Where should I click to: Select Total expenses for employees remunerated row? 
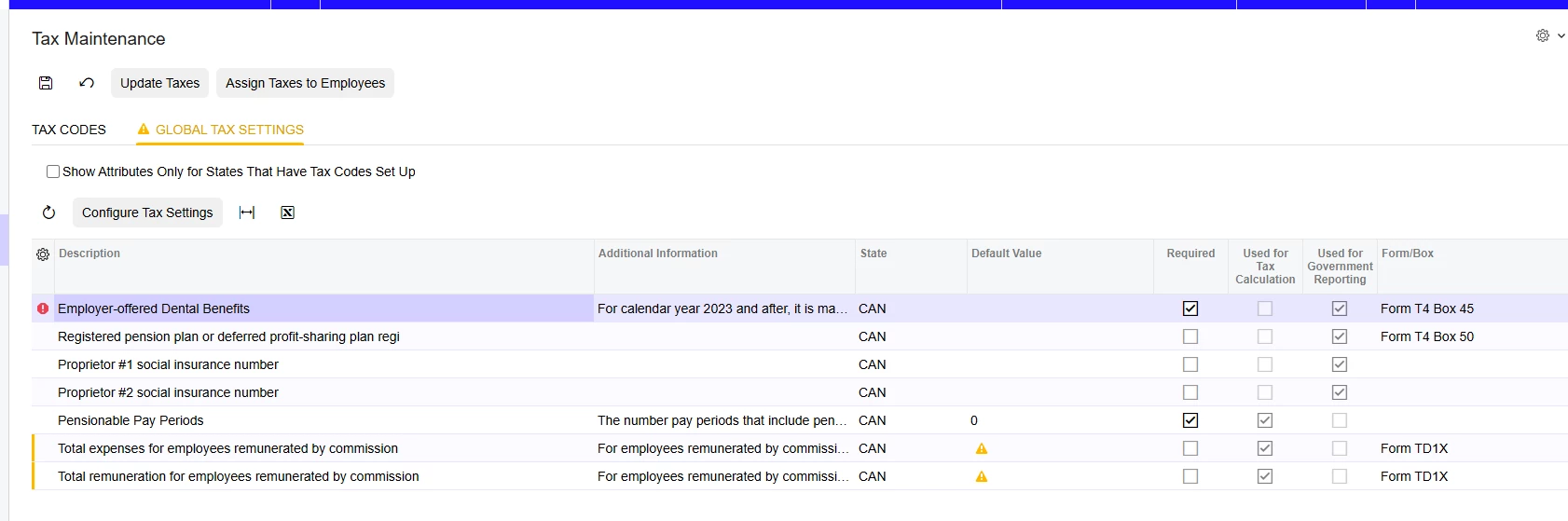800,448
